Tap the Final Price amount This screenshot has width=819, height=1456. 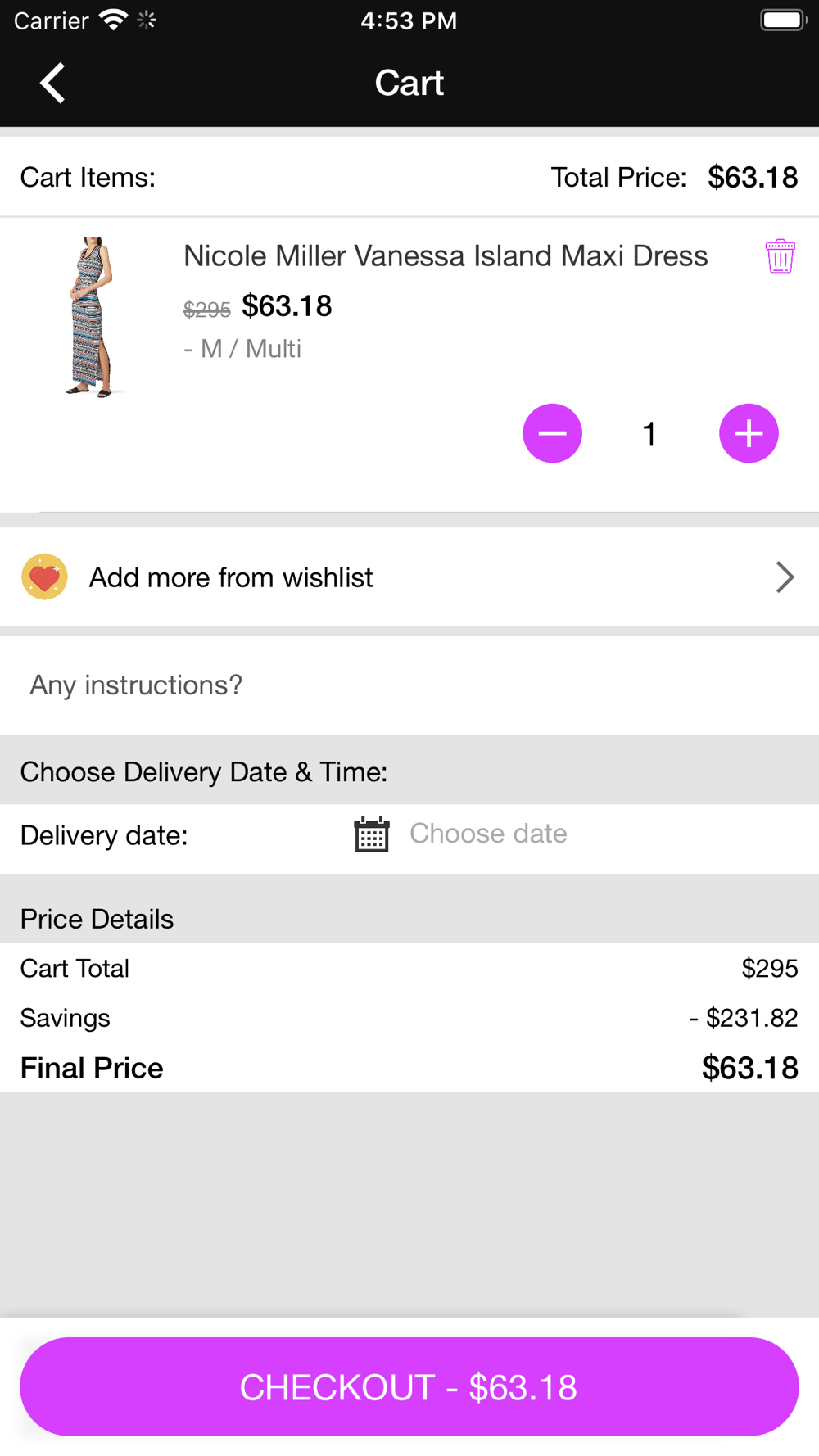click(749, 1068)
